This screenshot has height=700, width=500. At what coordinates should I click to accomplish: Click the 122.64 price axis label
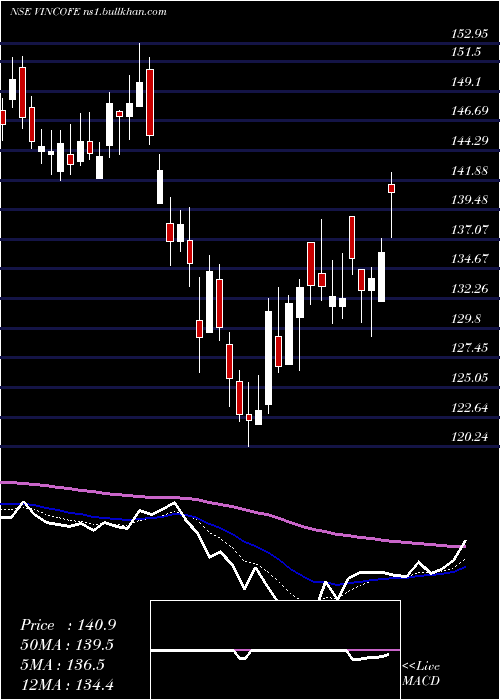click(x=471, y=408)
